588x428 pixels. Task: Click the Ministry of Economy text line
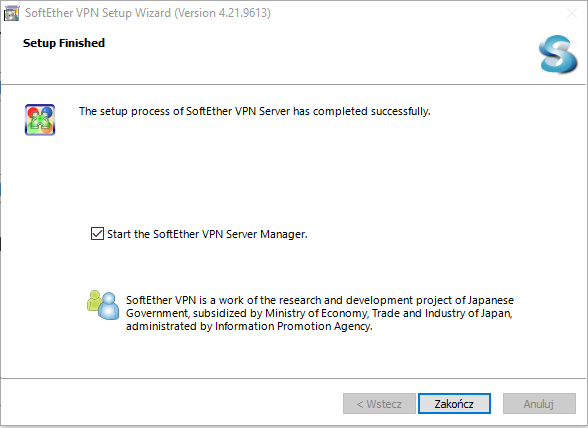(x=319, y=313)
